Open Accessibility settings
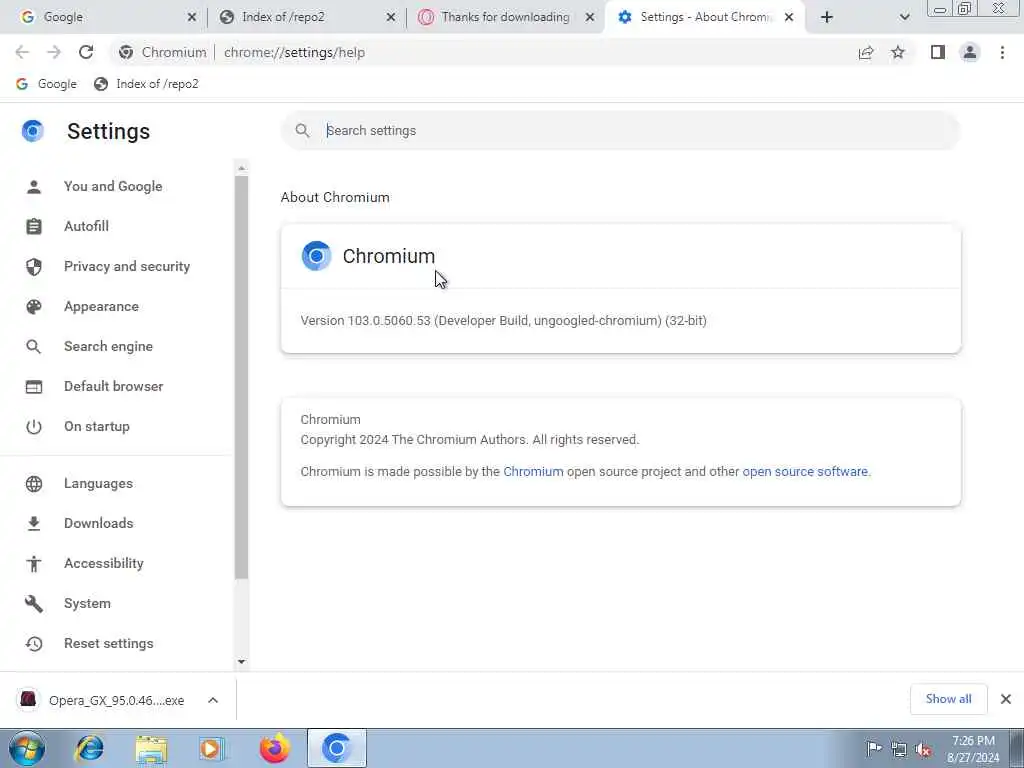 [x=104, y=563]
